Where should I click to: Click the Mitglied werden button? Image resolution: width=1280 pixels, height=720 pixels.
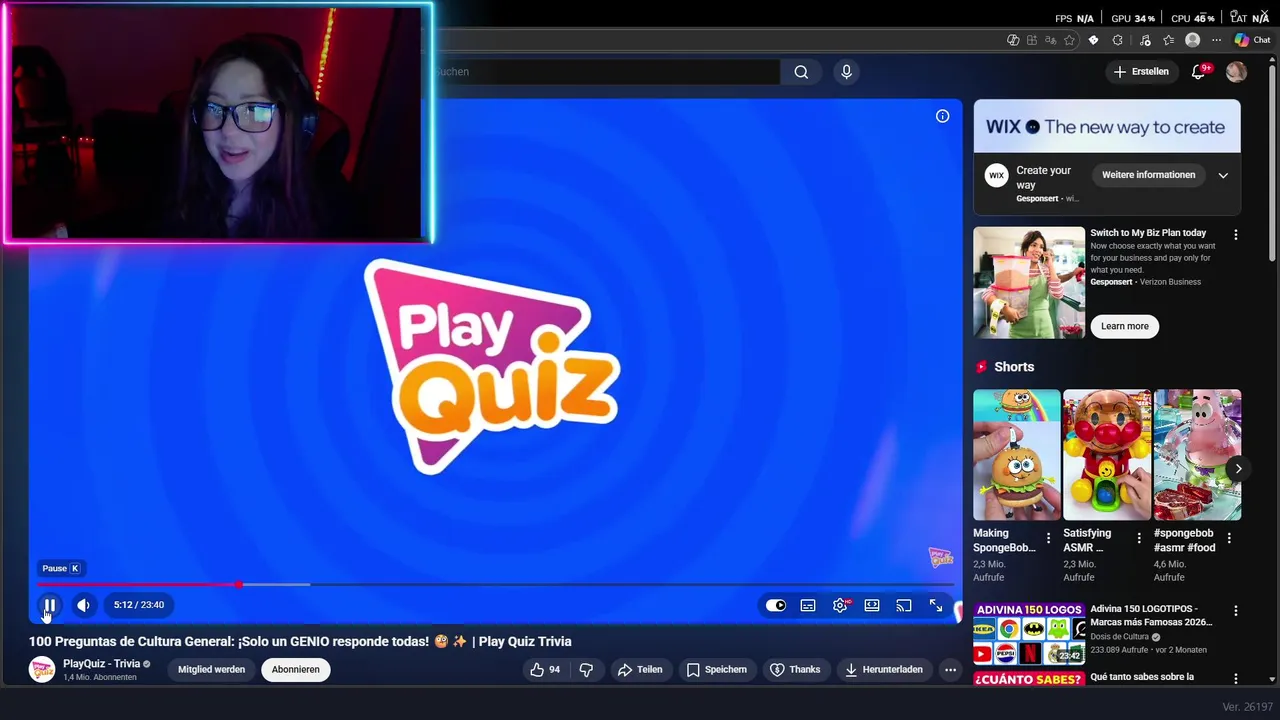212,670
